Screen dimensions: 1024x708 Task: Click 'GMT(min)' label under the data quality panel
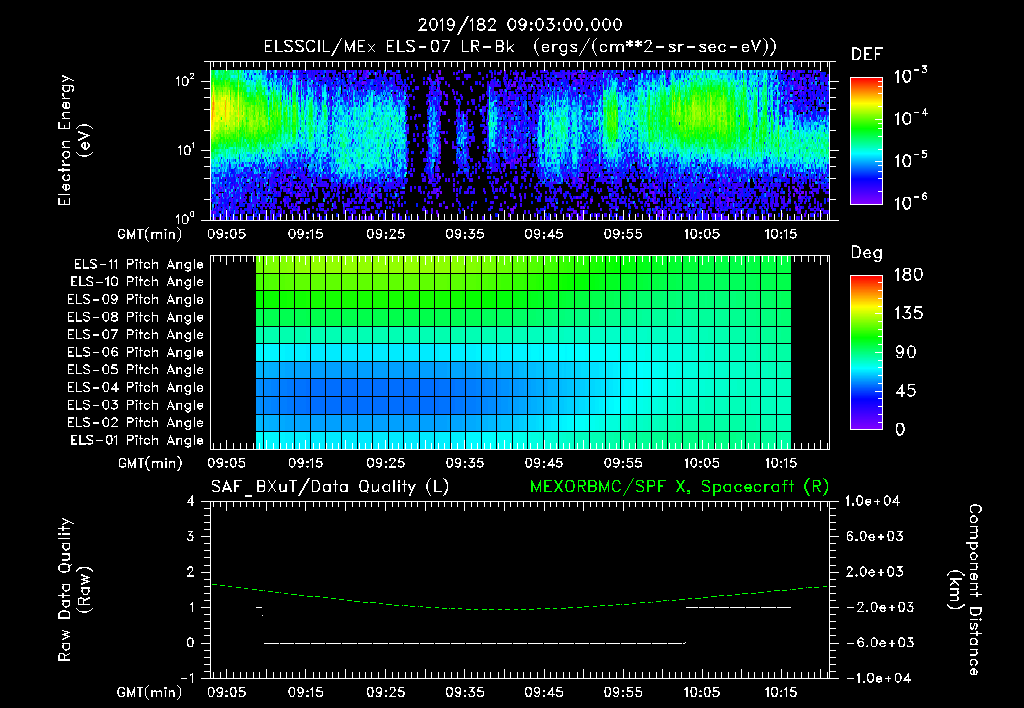point(150,692)
